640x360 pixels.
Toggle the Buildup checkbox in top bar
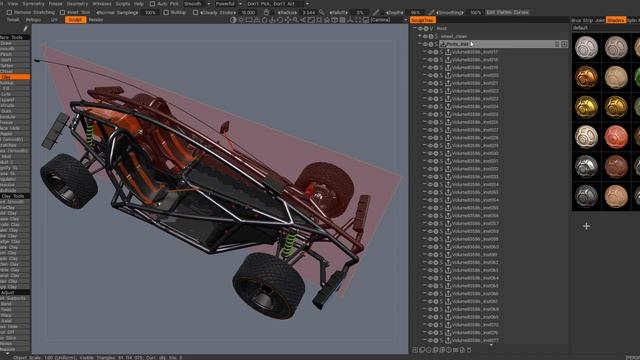[x=166, y=13]
